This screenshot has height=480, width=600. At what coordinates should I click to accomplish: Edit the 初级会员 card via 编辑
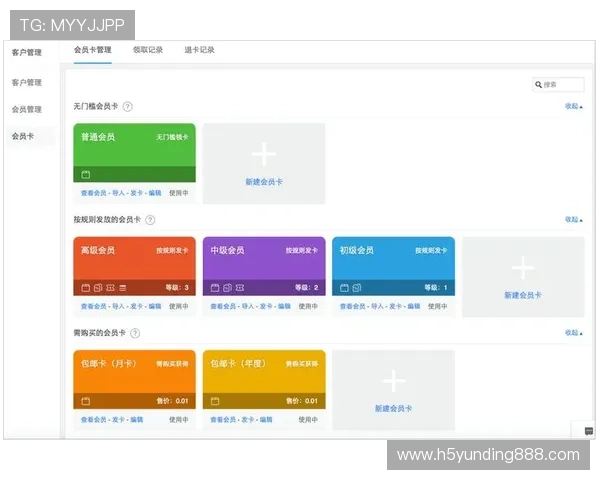[414, 306]
